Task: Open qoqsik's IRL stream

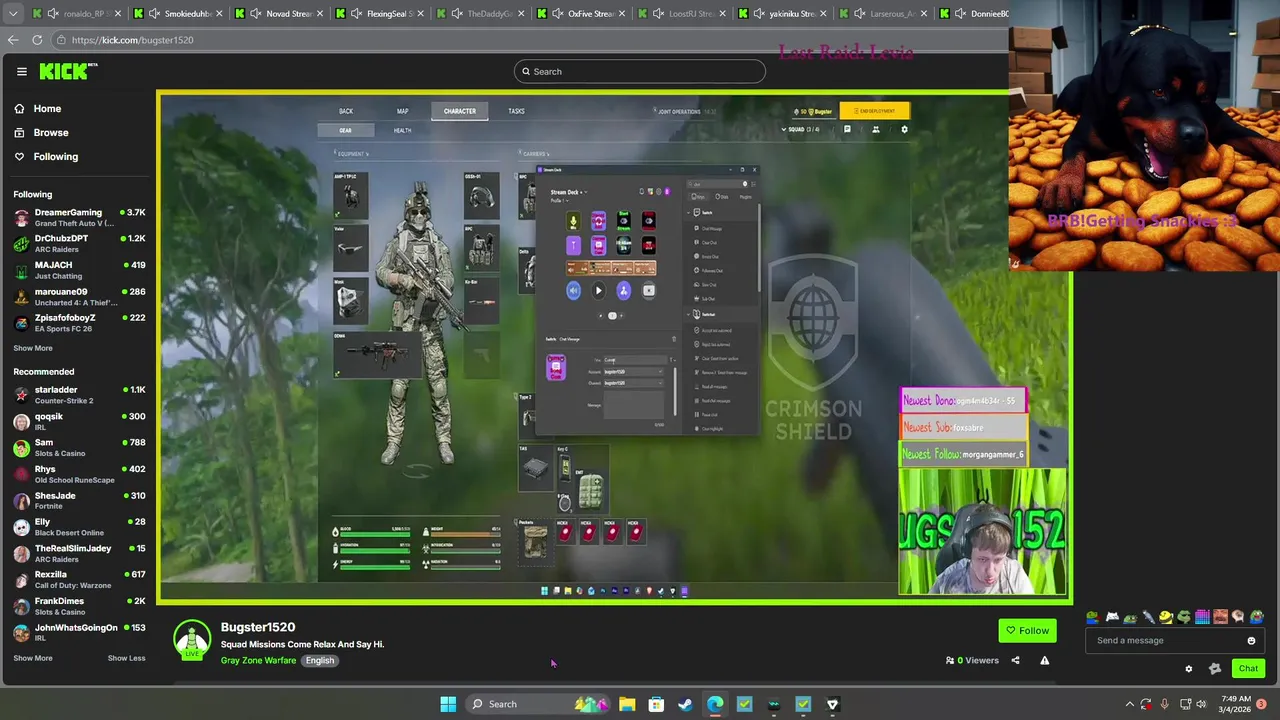Action: click(x=80, y=421)
